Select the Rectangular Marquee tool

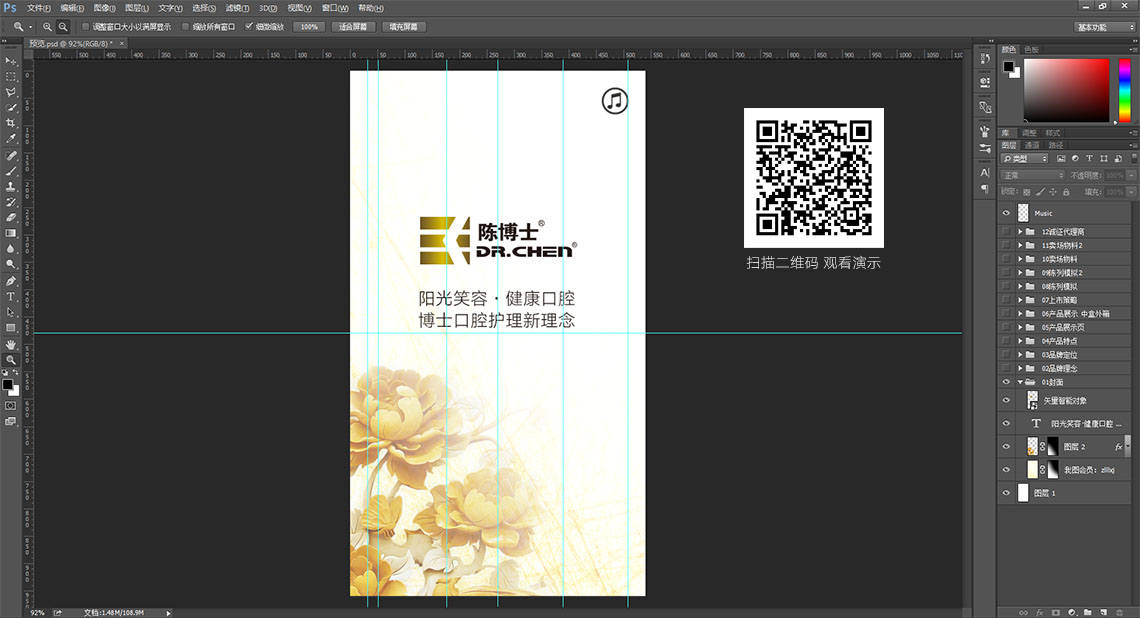[10, 76]
